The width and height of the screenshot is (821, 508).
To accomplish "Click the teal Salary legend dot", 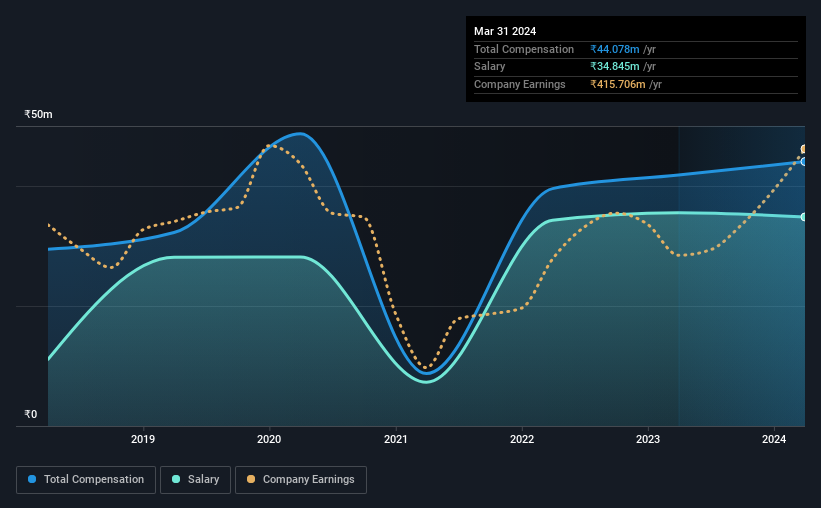I will click(176, 479).
